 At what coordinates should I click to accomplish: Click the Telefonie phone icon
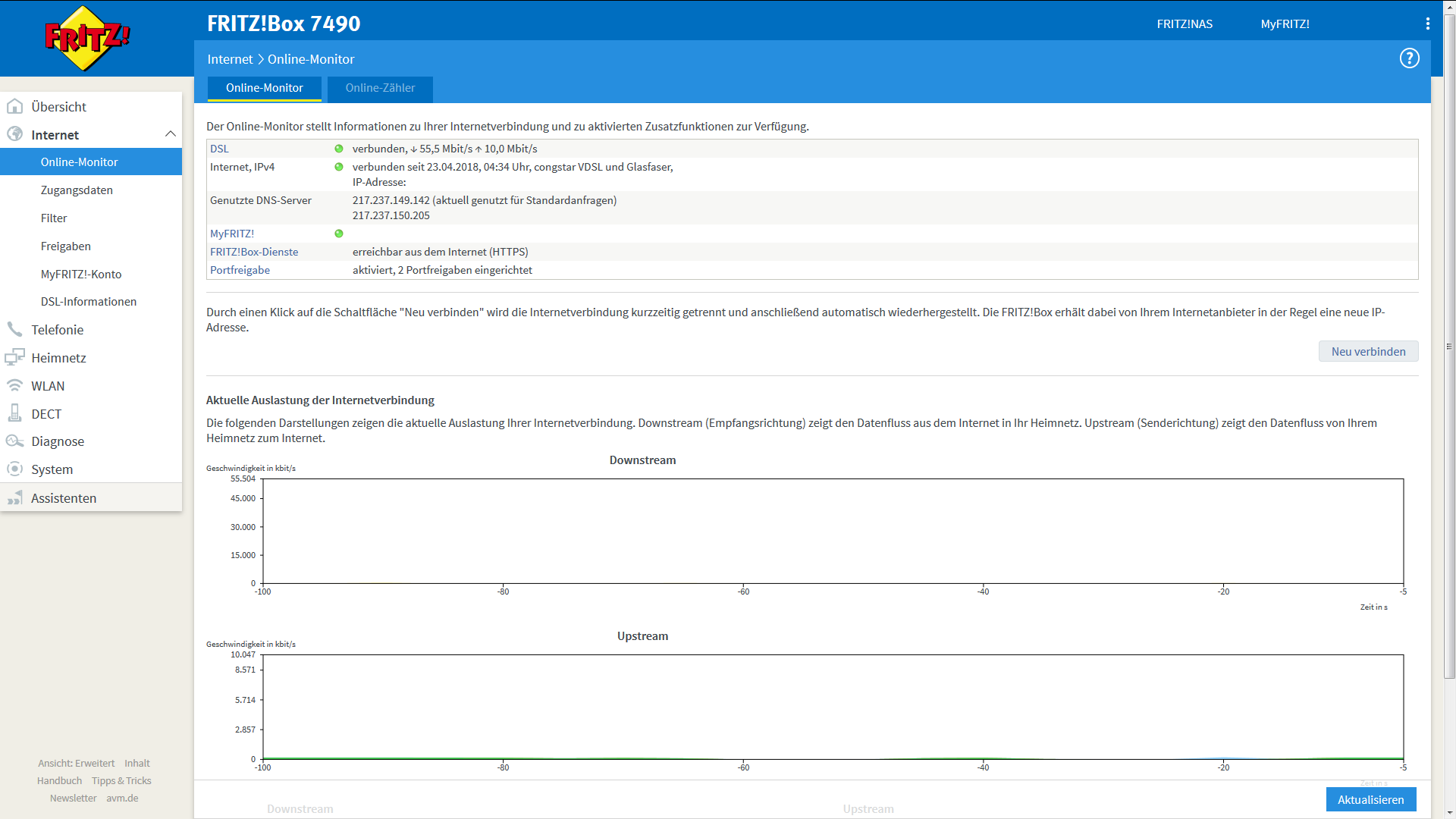14,329
